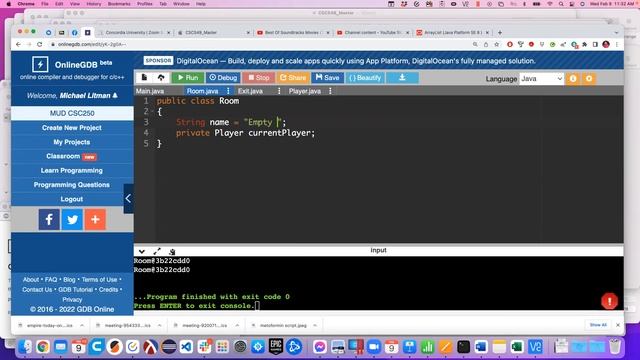This screenshot has width=640, height=360.
Task: Fold the class block on line 2
Action: tap(153, 111)
